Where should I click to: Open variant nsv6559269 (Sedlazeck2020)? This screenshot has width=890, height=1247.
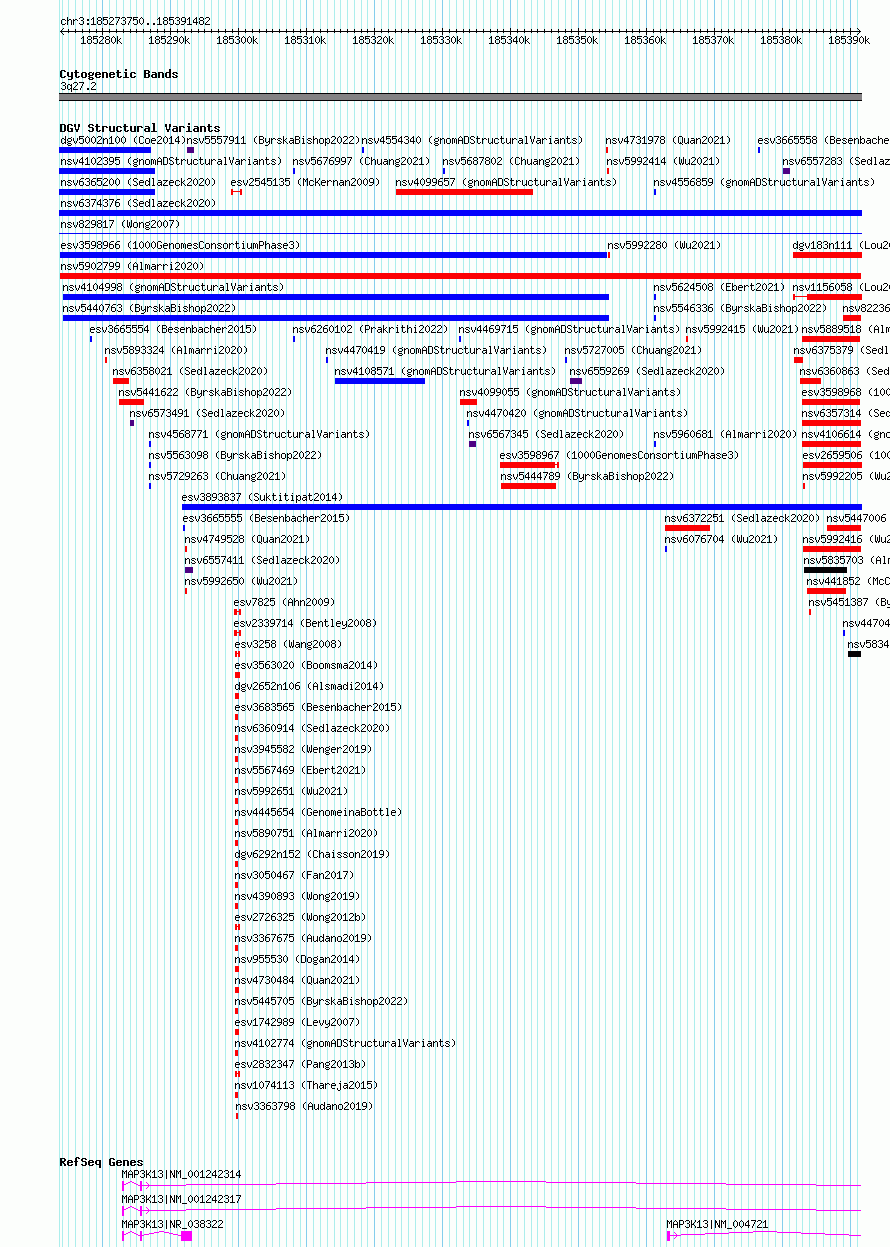(x=647, y=371)
